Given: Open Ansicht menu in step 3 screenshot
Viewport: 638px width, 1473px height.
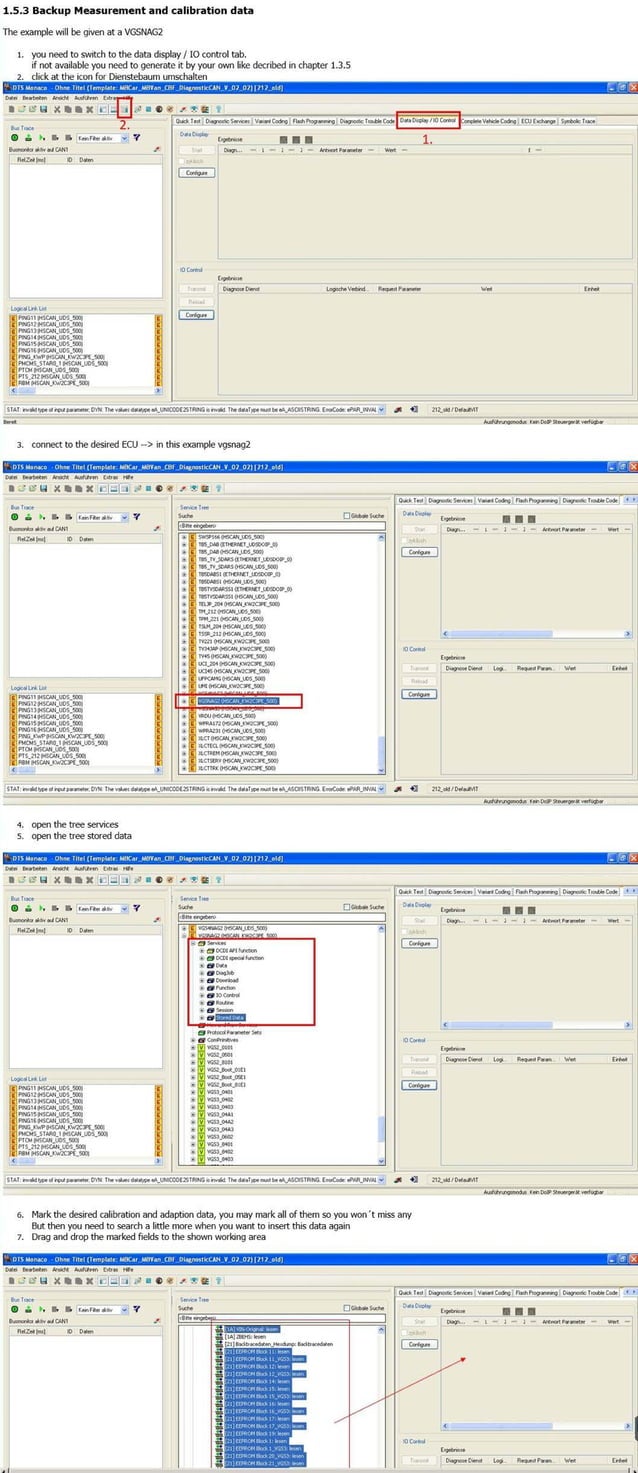Looking at the screenshot, I should [x=60, y=476].
